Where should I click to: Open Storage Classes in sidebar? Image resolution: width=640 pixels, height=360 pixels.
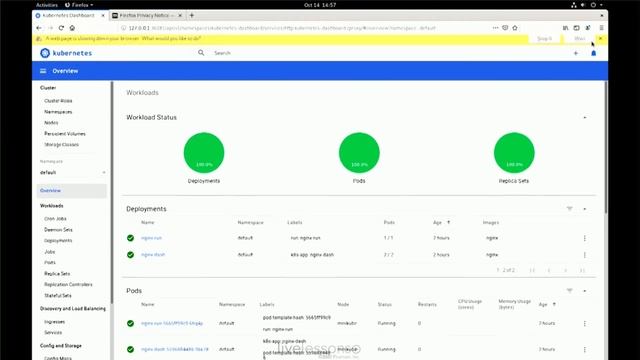point(62,145)
